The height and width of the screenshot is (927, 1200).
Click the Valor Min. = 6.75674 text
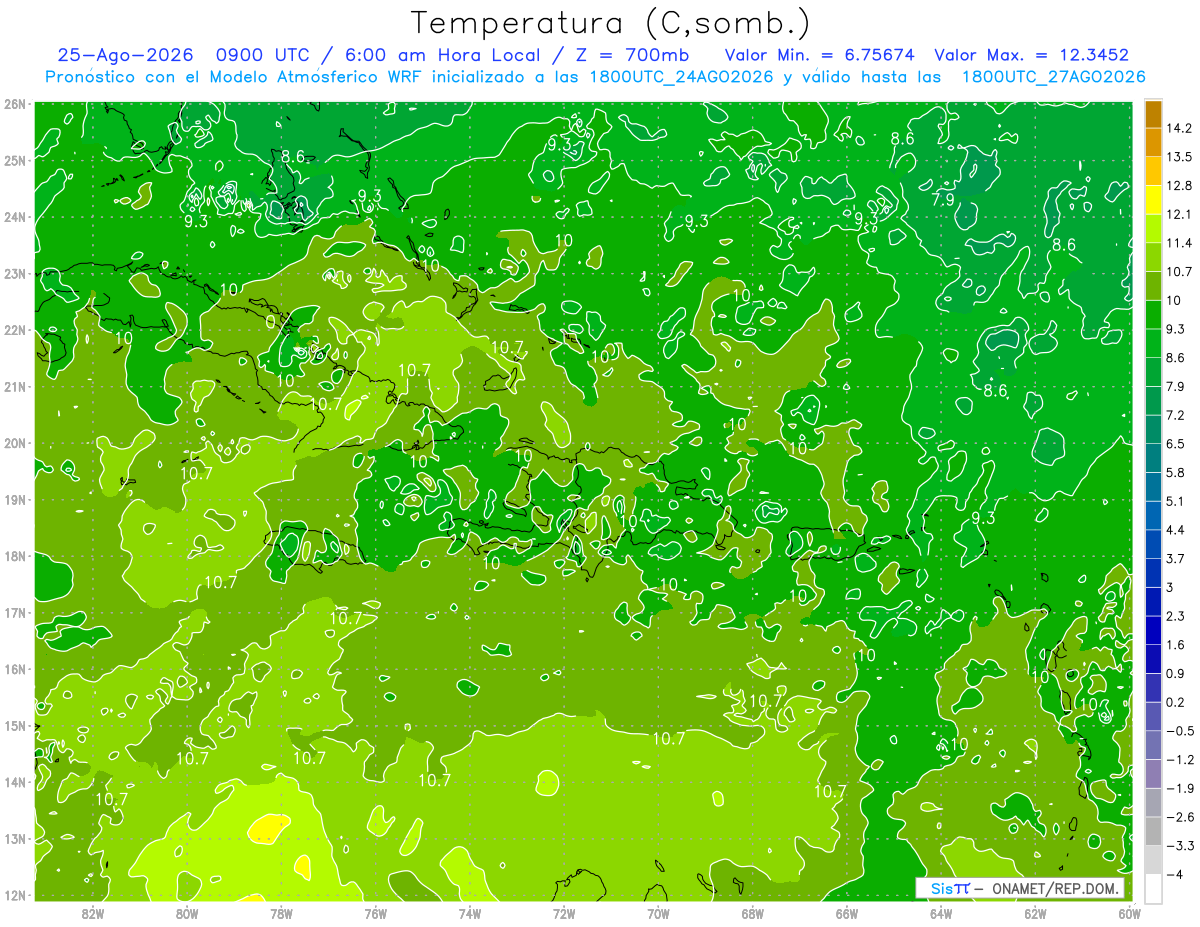click(x=818, y=55)
